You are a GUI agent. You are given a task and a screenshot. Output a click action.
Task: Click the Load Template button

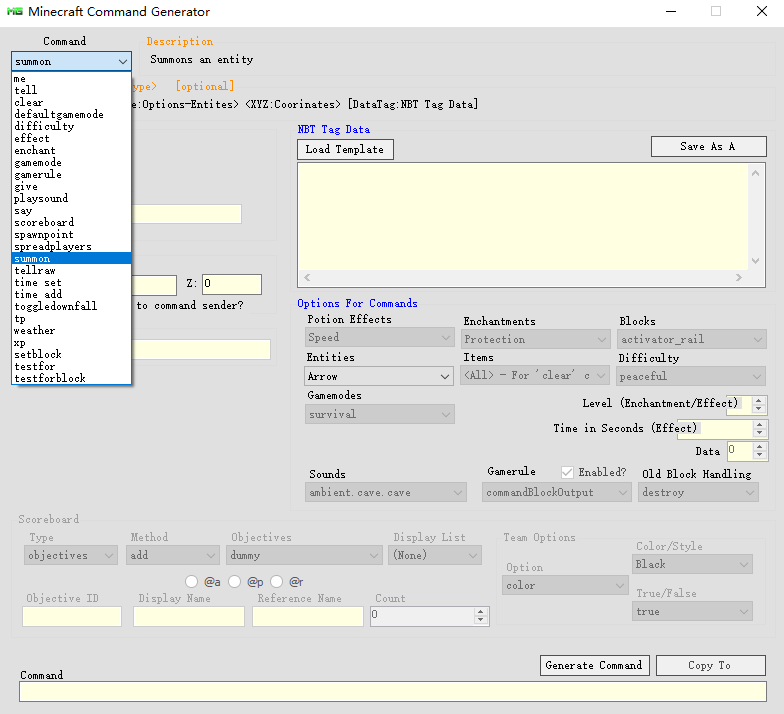(345, 150)
